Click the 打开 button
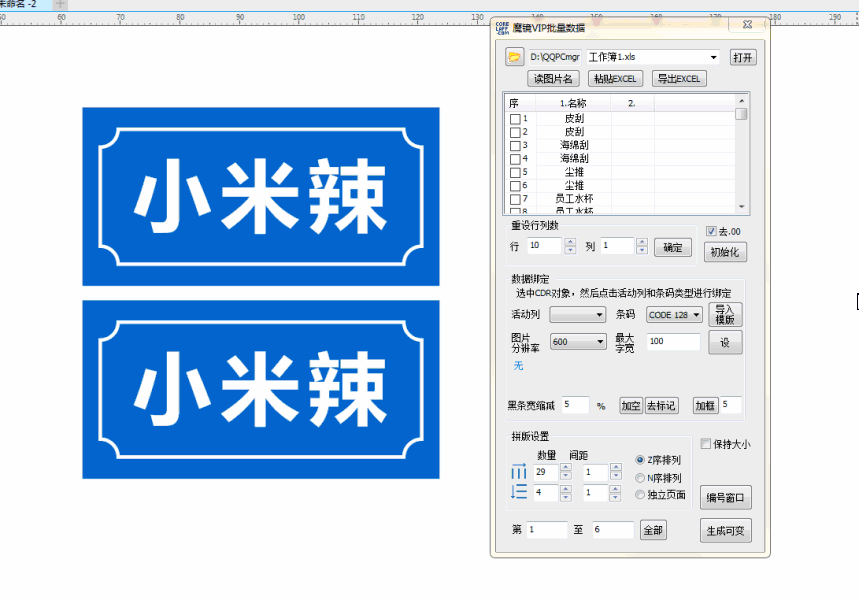The image size is (859, 600). (x=743, y=57)
